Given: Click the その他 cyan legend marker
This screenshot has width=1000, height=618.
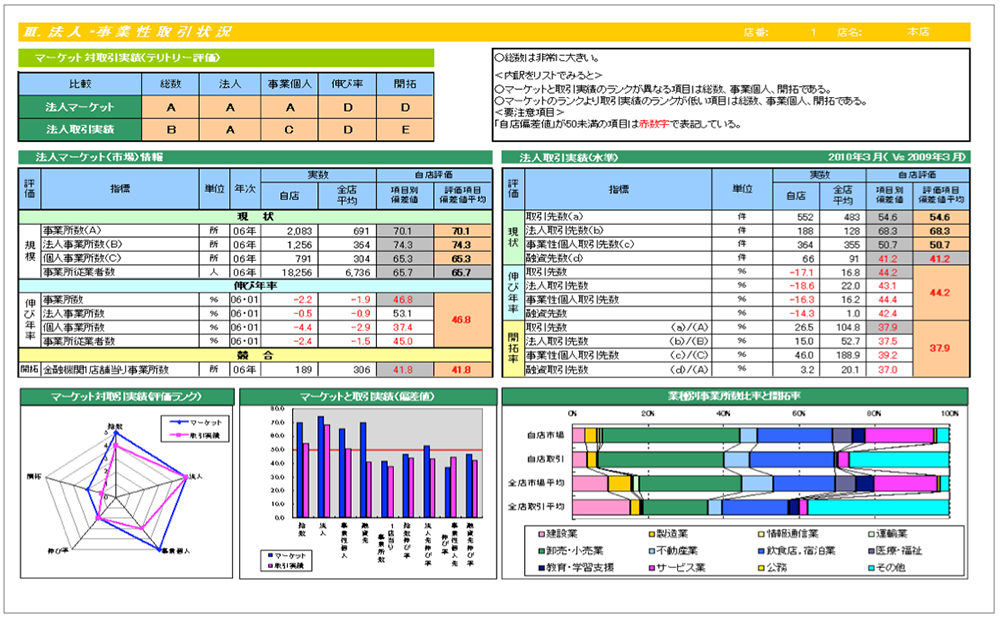Looking at the screenshot, I should tap(869, 567).
